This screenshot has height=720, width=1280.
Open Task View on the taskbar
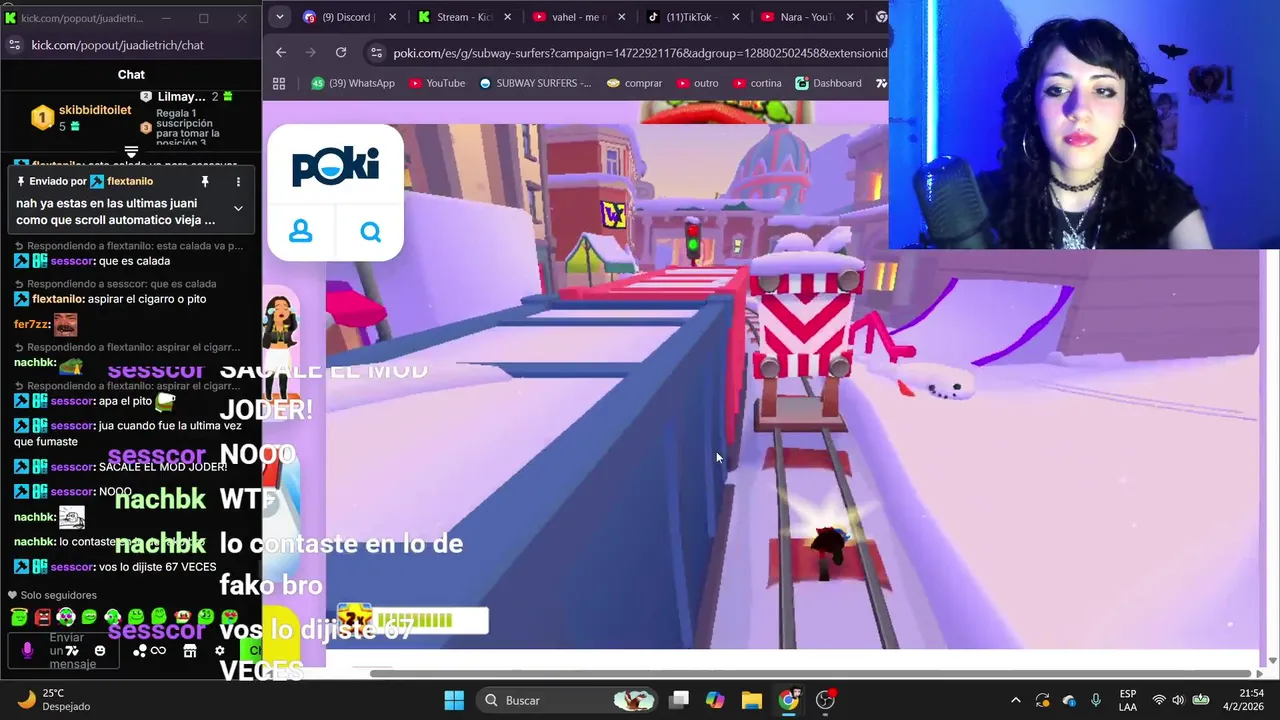click(x=679, y=700)
